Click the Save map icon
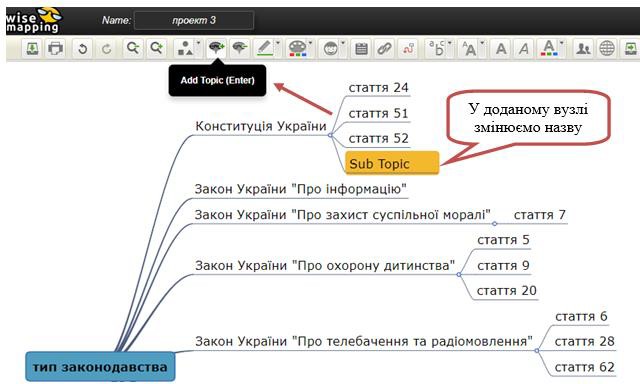This screenshot has height=384, width=640. (32, 49)
